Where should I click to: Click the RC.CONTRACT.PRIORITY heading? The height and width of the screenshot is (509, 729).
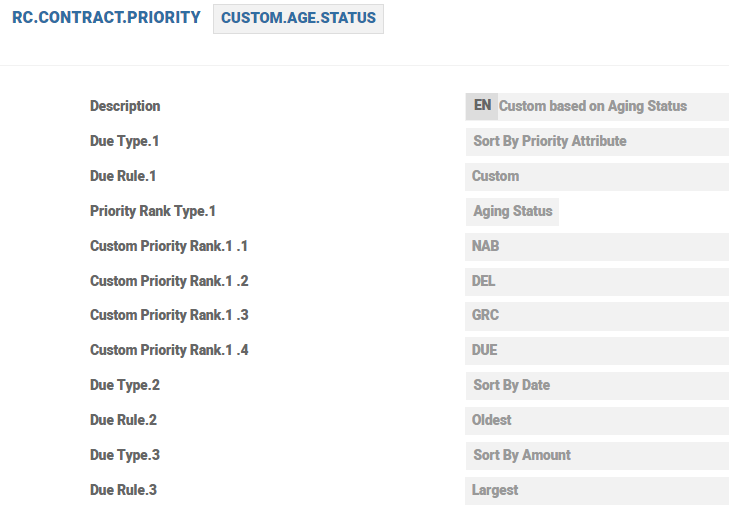tap(106, 18)
